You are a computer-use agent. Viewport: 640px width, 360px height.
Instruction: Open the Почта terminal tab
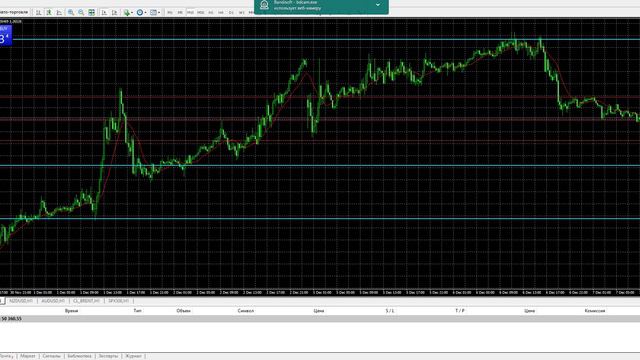7,356
